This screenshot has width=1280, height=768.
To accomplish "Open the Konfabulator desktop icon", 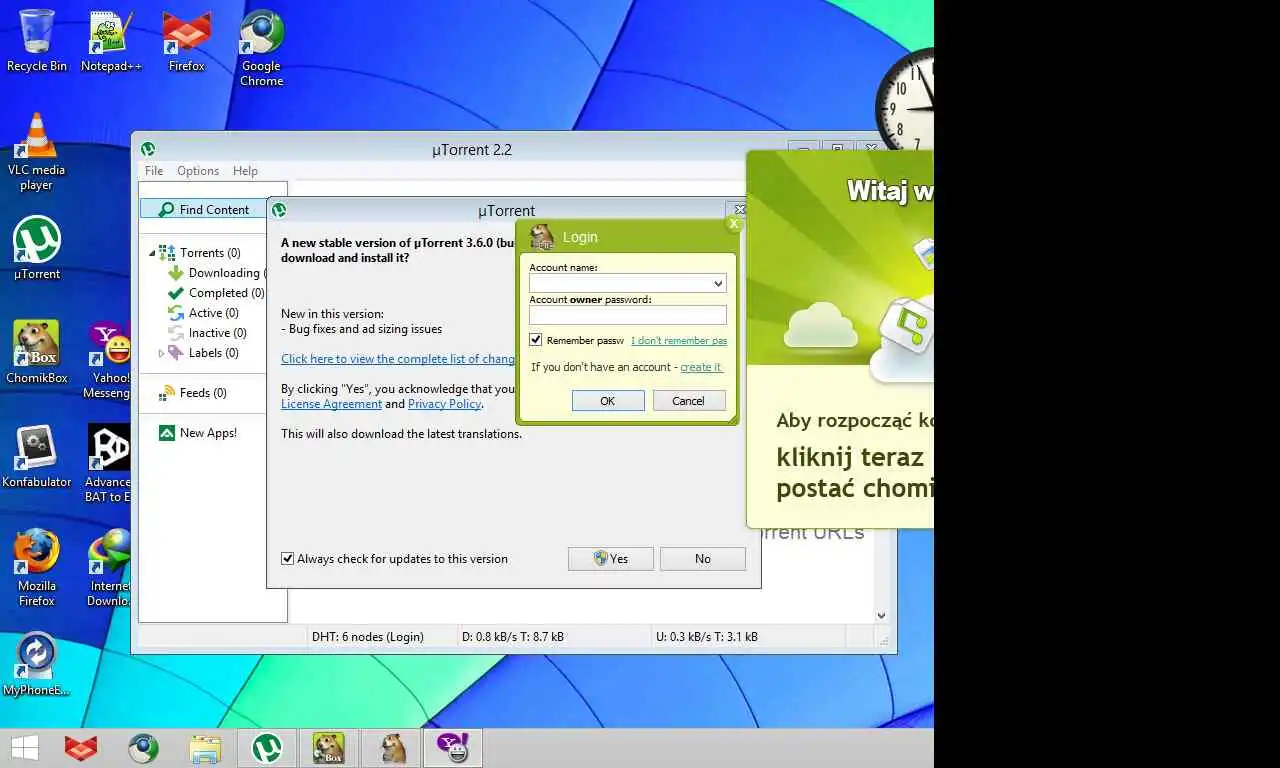I will 37,456.
